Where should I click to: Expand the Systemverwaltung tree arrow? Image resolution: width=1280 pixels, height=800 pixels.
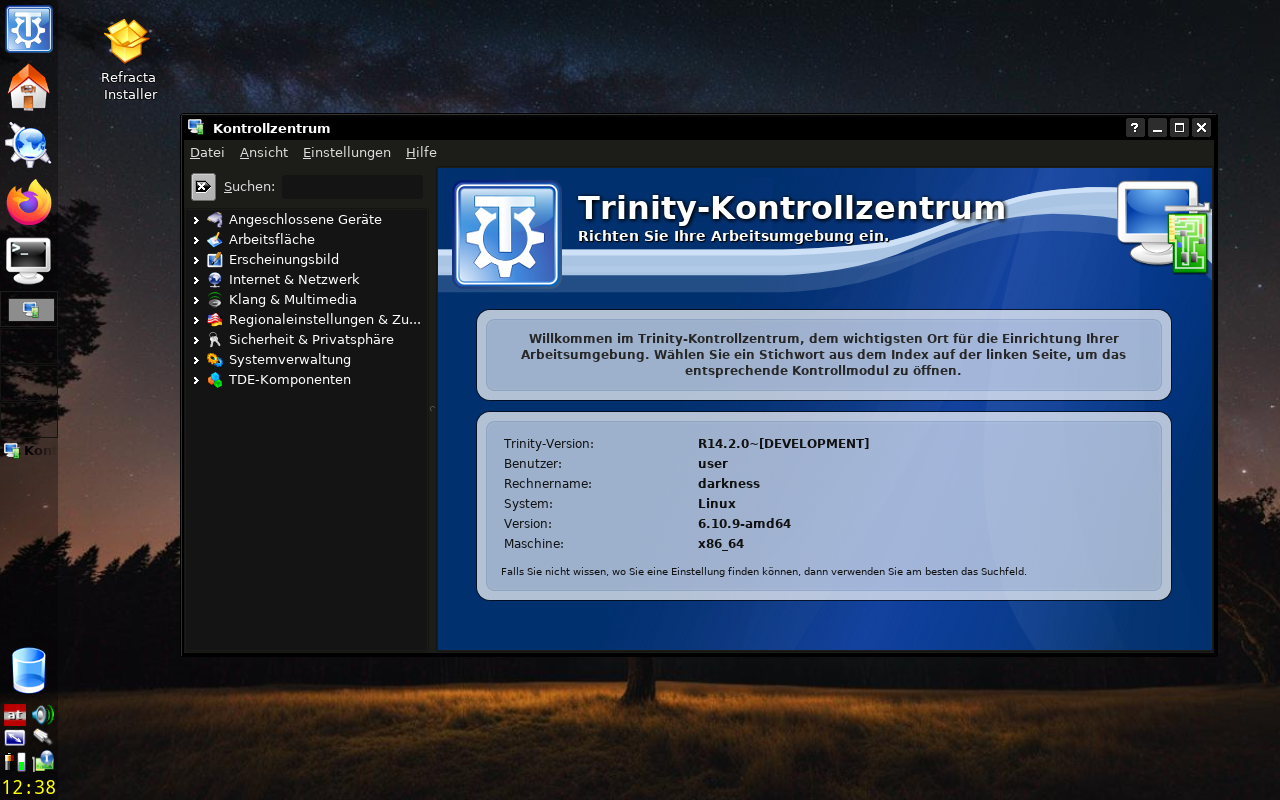[196, 360]
